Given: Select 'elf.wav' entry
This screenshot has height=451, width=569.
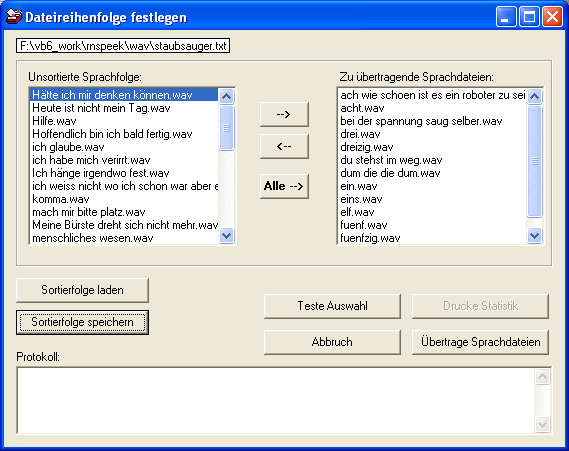Looking at the screenshot, I should [432, 212].
